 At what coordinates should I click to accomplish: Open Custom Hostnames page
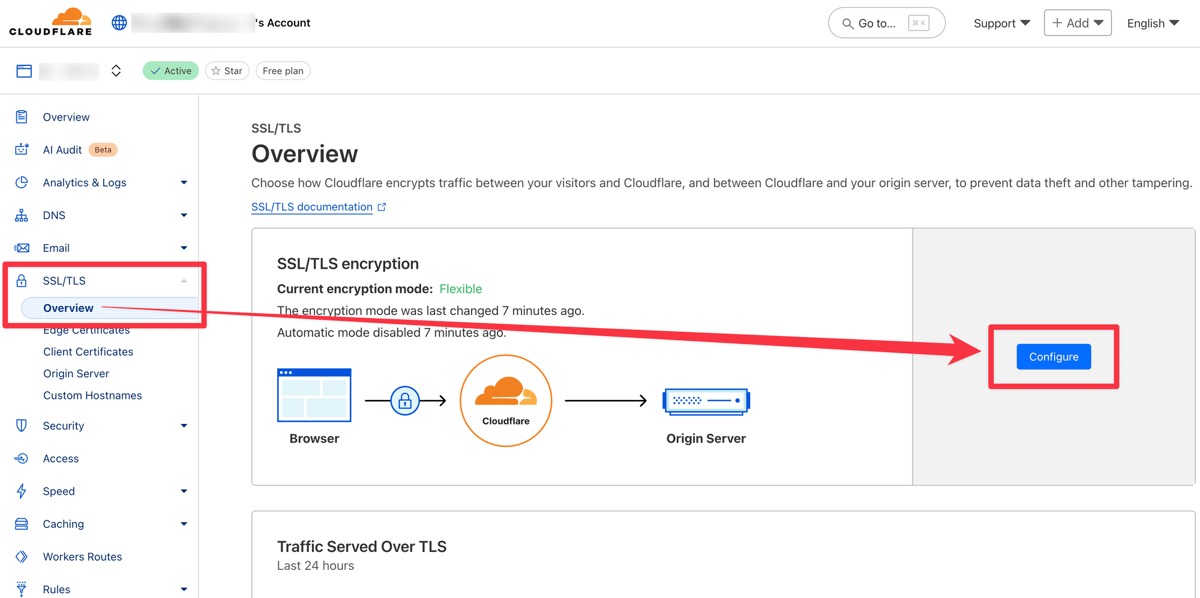click(x=92, y=396)
